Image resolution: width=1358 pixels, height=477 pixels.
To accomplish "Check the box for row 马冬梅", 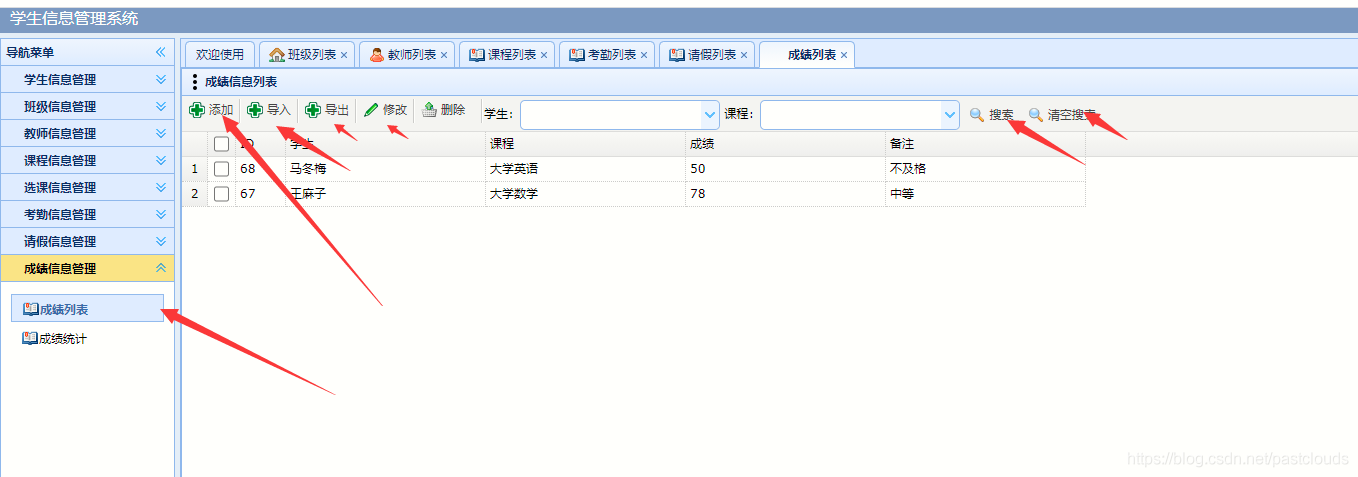I will tap(221, 169).
